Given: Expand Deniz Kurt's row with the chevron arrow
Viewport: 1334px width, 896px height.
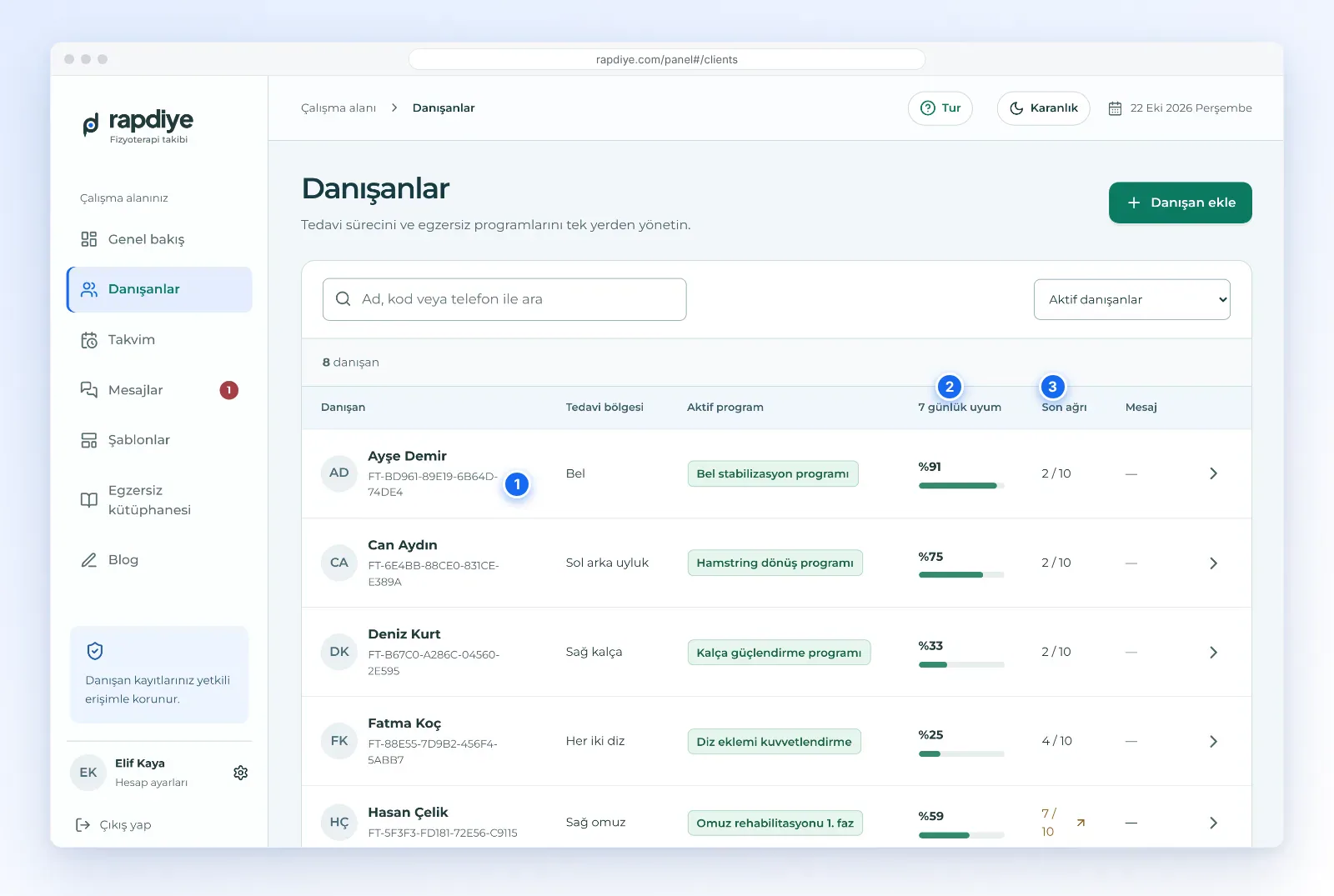Looking at the screenshot, I should 1213,653.
